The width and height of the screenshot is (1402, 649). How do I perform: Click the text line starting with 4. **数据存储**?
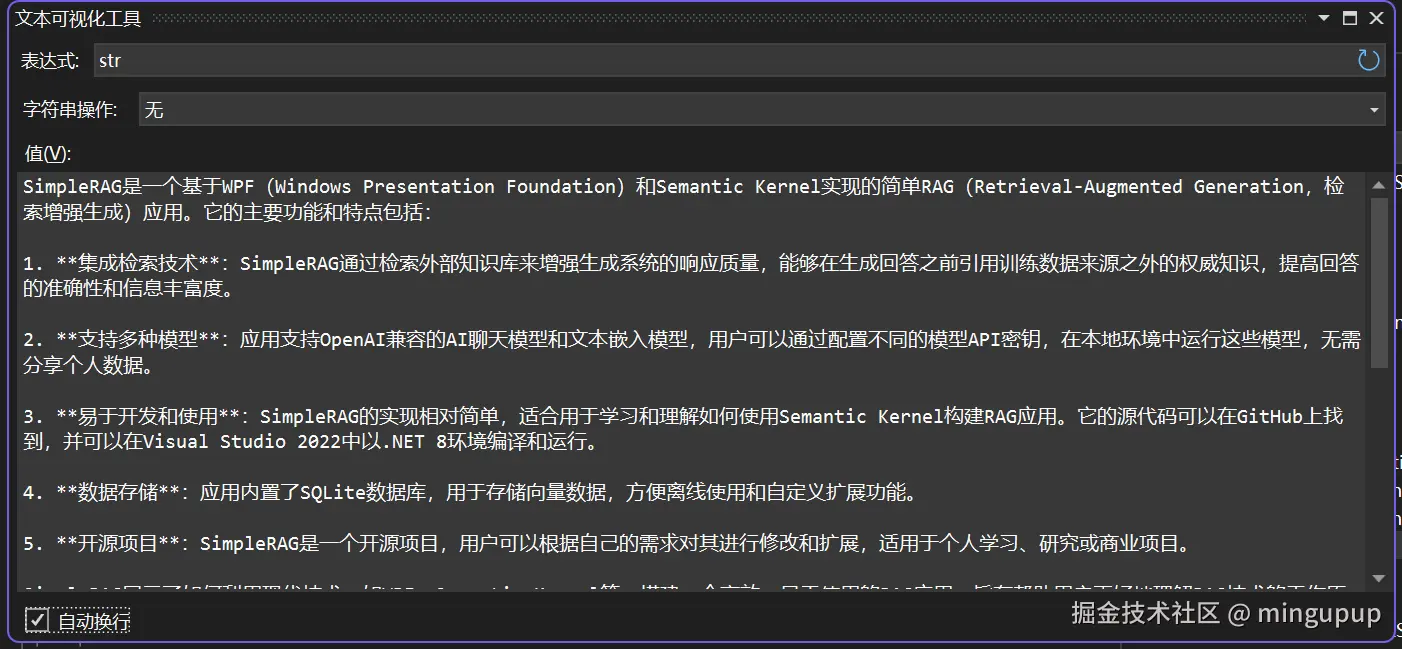(x=470, y=492)
